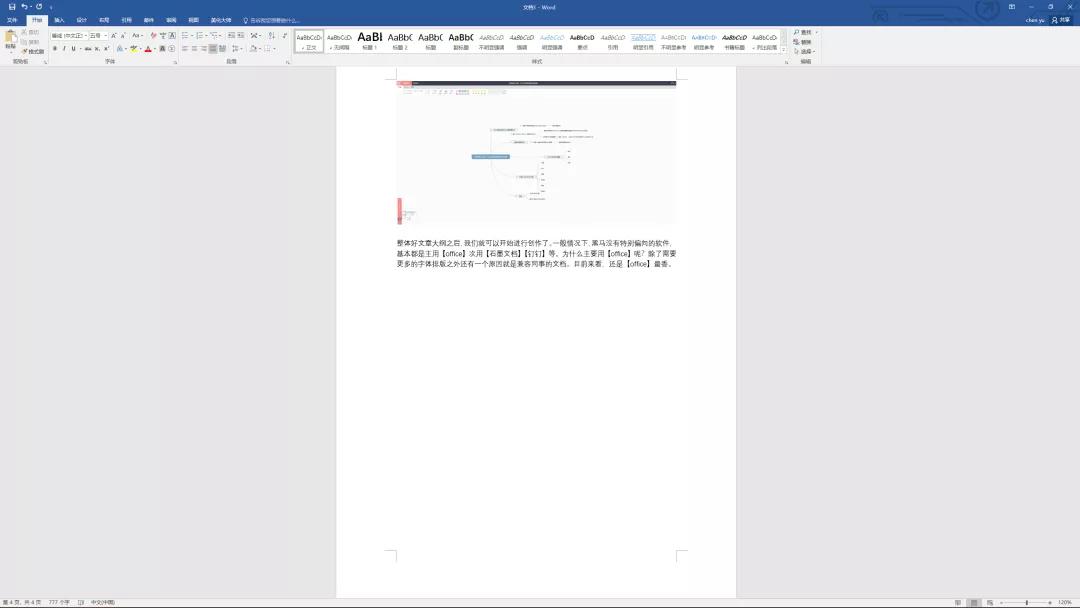Viewport: 1080px width, 608px height.
Task: Toggle Bold formatting
Action: coord(56,48)
